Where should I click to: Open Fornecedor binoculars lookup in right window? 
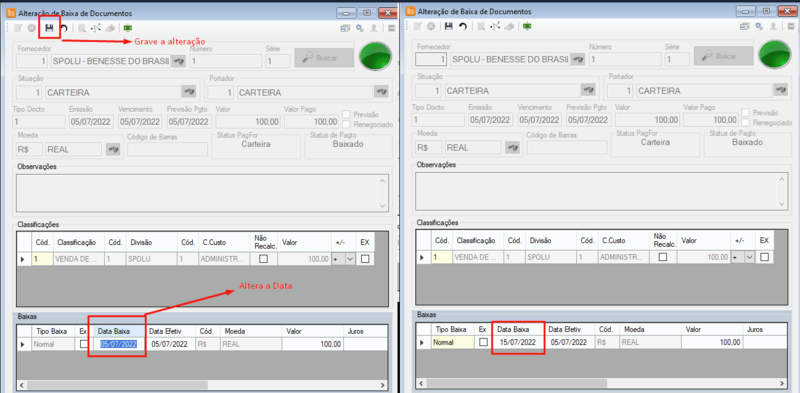tap(577, 59)
